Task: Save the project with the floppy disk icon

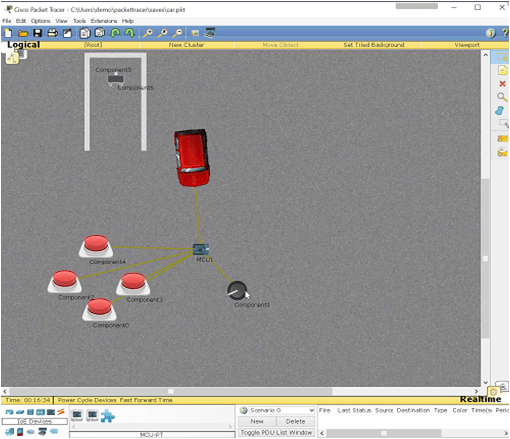Action: pyautogui.click(x=37, y=33)
